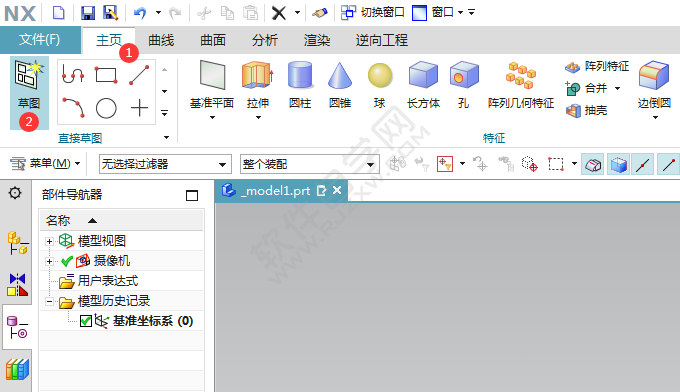Screen dimensions: 680x392
Task: Click the 边倒圆 edge blend icon
Action: 654,76
